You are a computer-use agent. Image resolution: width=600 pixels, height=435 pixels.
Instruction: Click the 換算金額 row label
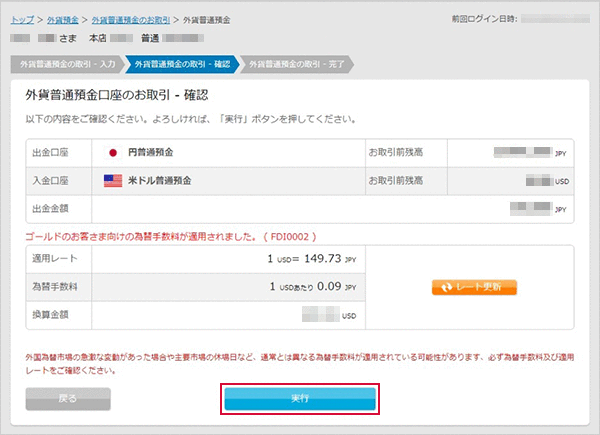coord(50,314)
